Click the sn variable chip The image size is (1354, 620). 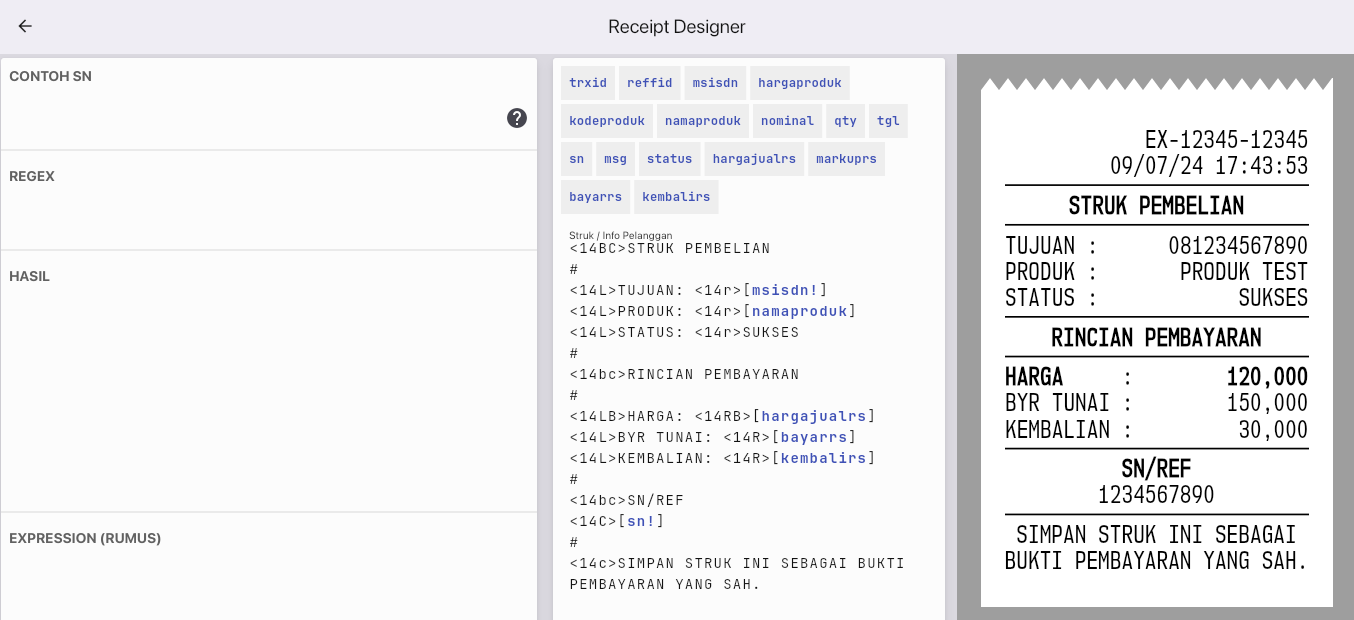click(576, 159)
